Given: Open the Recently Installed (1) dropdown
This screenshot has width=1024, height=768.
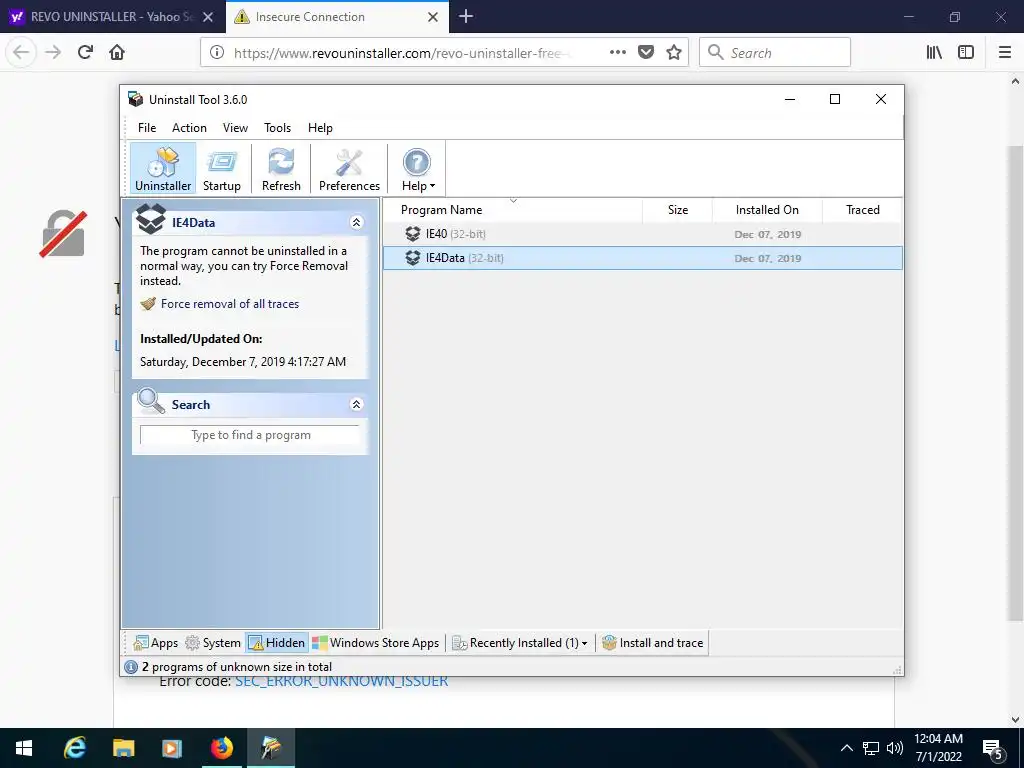Looking at the screenshot, I should (x=520, y=643).
